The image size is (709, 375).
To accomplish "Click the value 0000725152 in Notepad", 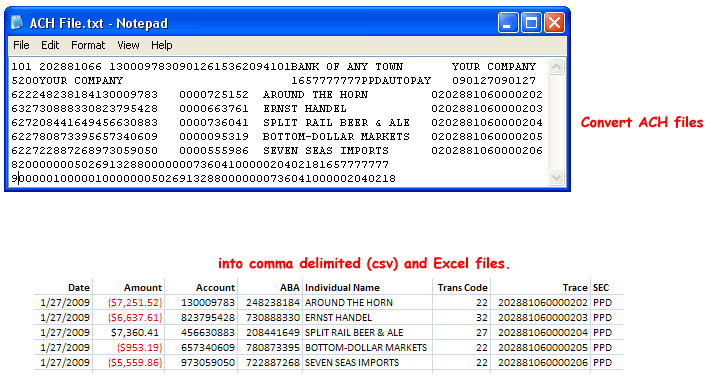I will point(214,95).
